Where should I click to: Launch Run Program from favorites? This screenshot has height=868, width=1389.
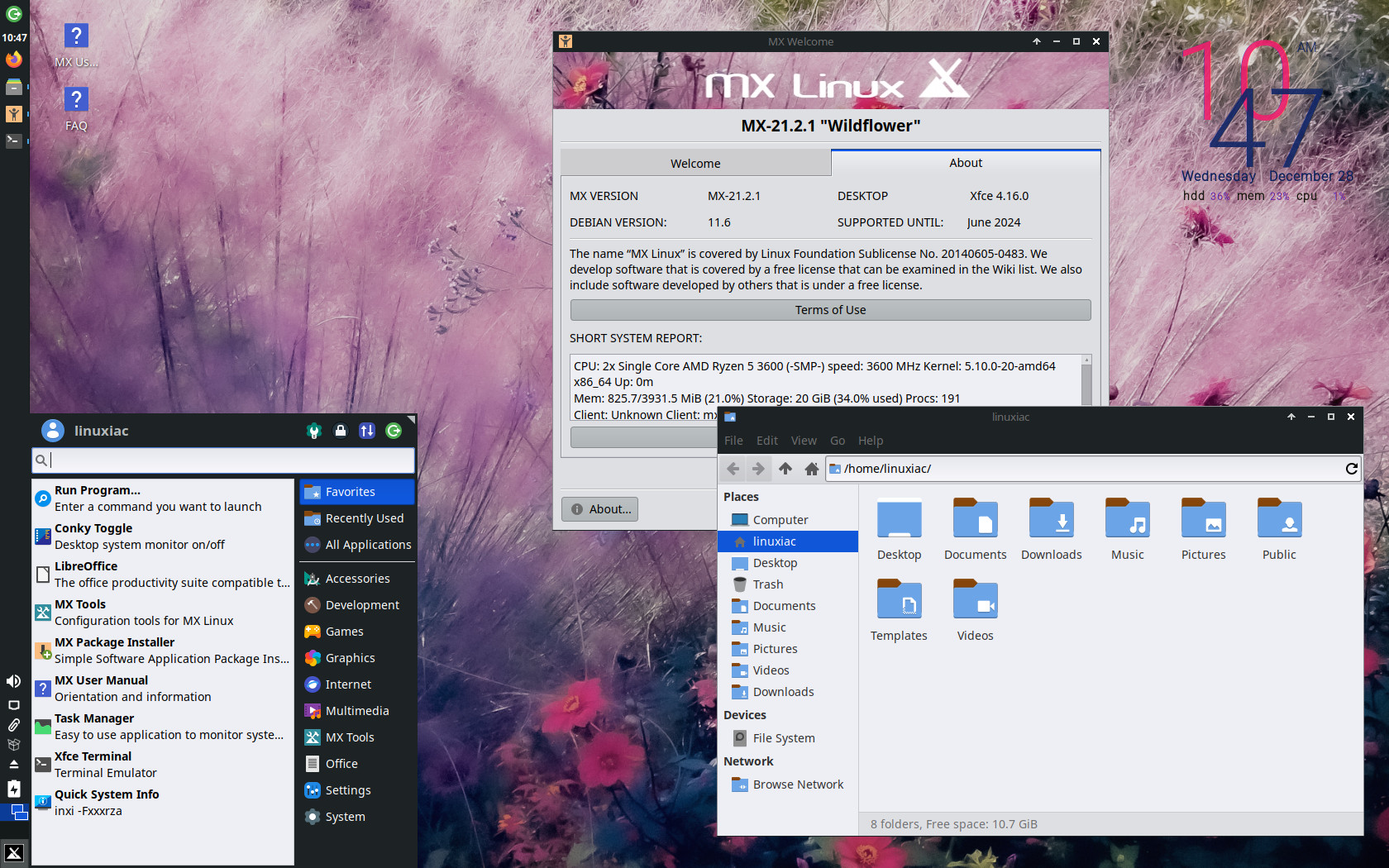(163, 498)
